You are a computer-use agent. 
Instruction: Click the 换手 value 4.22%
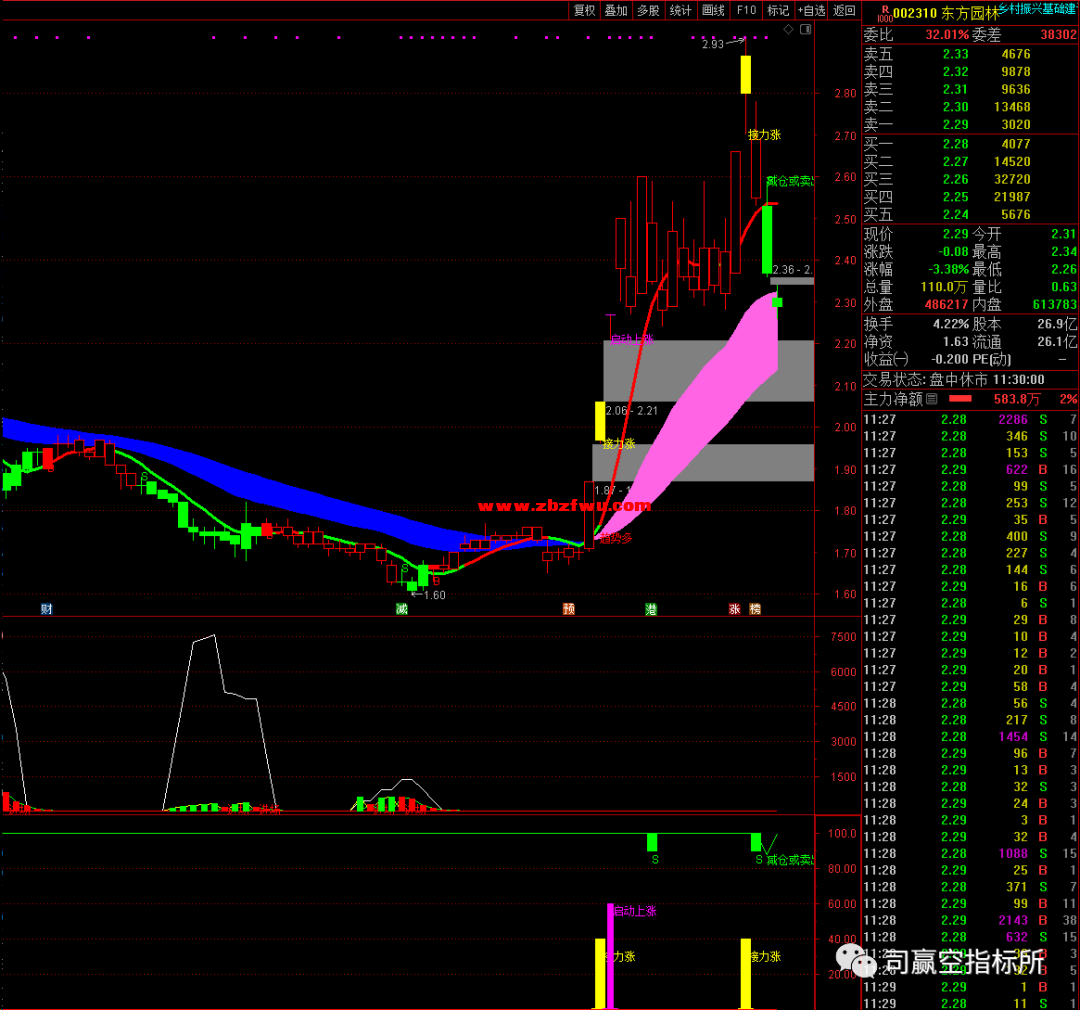pos(951,324)
